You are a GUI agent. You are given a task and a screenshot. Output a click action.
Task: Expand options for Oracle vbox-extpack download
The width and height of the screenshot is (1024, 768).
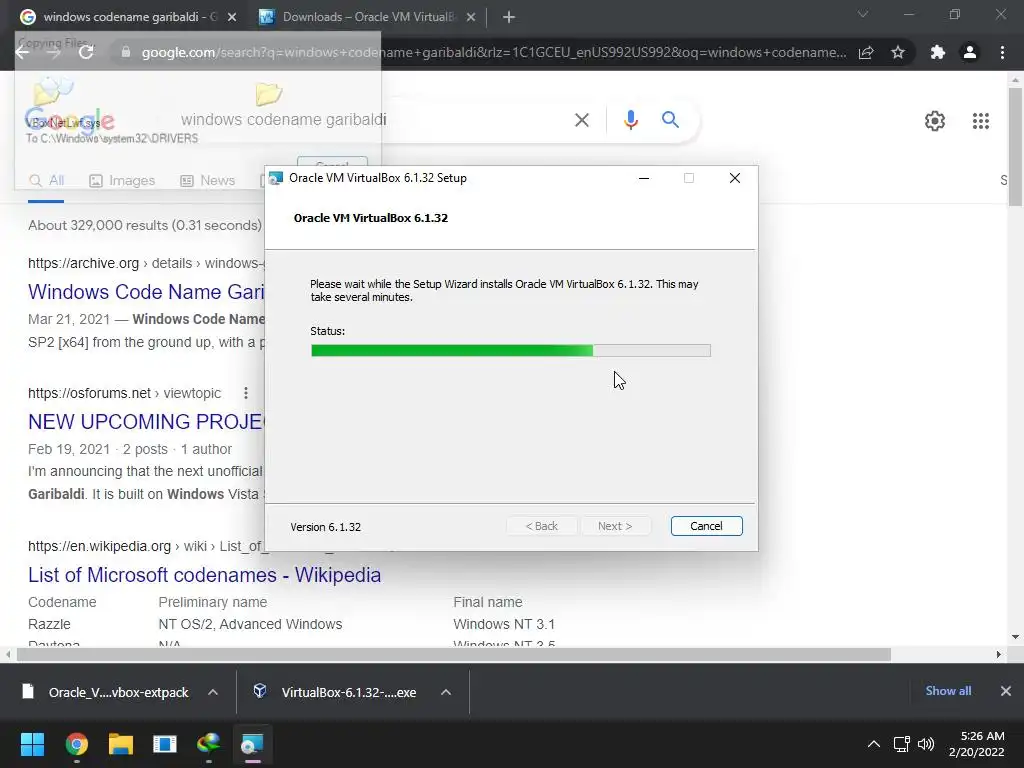point(213,692)
